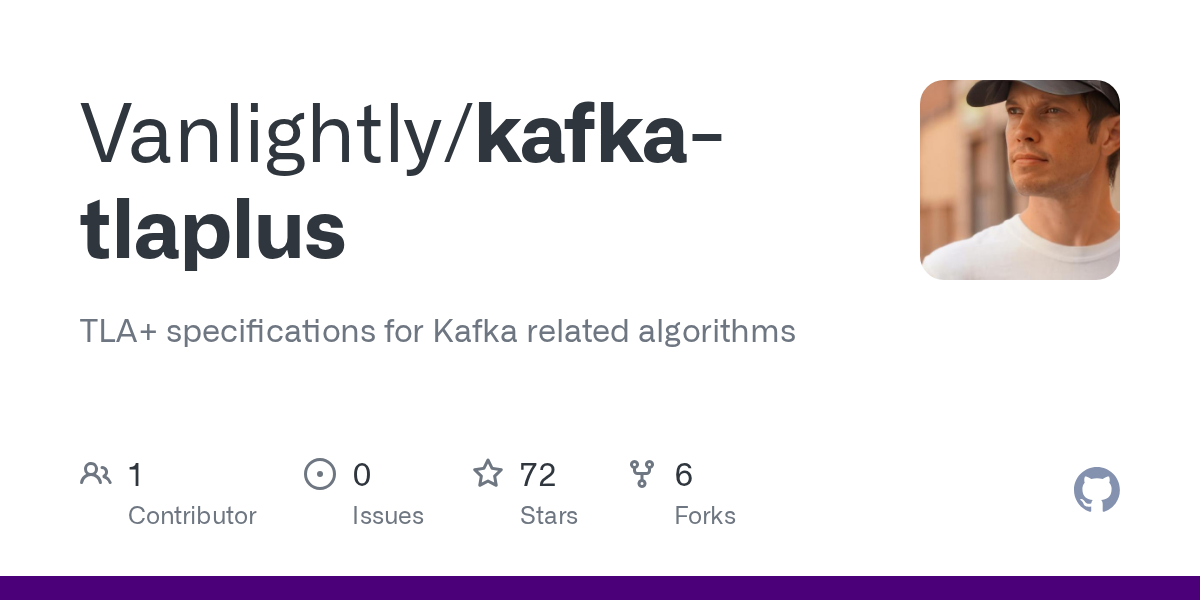Click the purple language bar at bottom
This screenshot has height=600, width=1200.
[600, 588]
